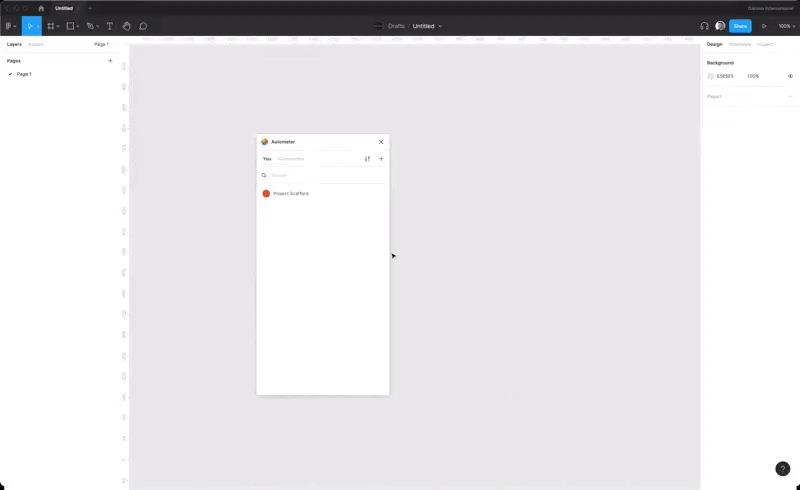Click the Automator search magnifier icon
This screenshot has width=800, height=490.
coord(264,175)
